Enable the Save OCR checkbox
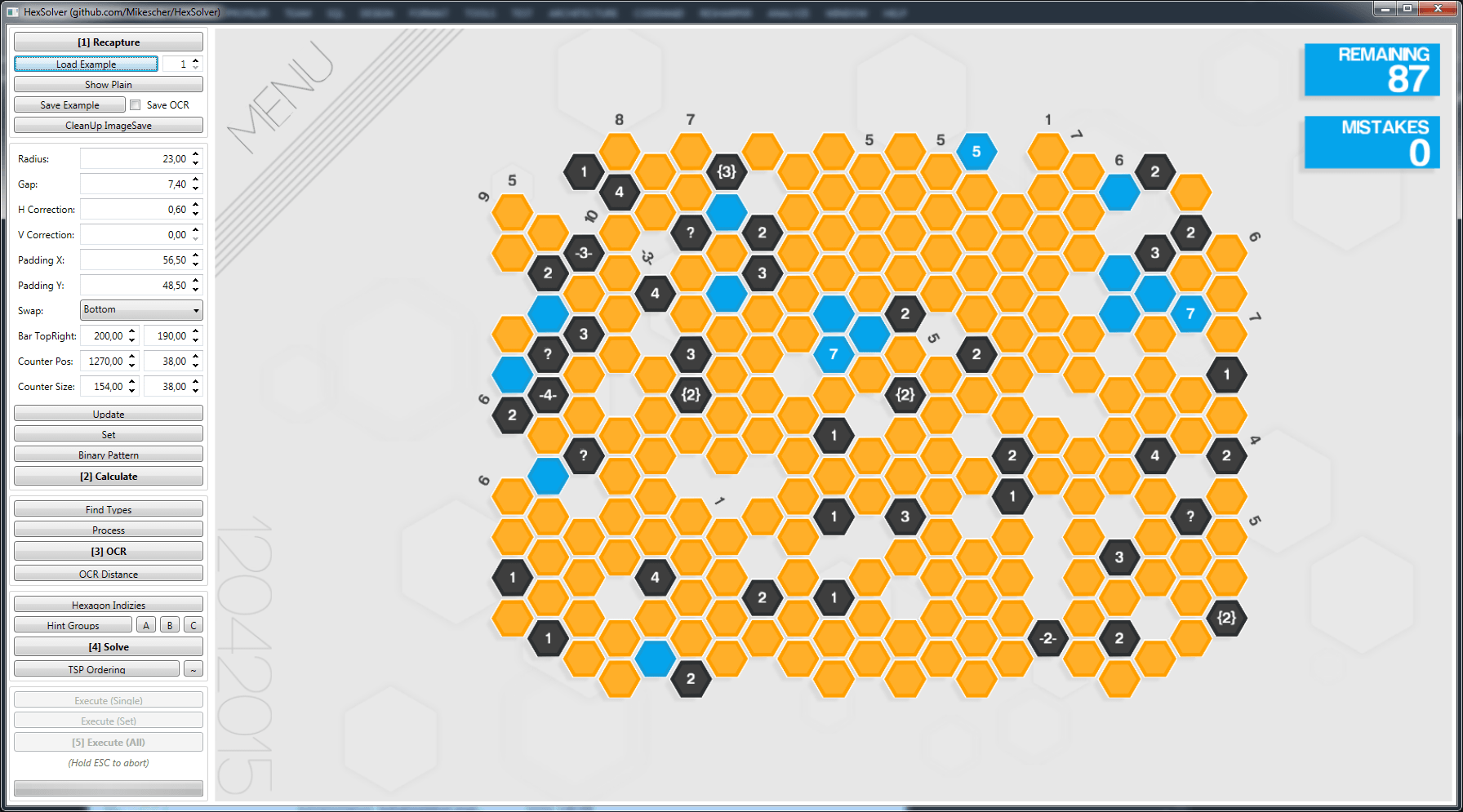Screen dimensions: 1463x812 click(136, 105)
